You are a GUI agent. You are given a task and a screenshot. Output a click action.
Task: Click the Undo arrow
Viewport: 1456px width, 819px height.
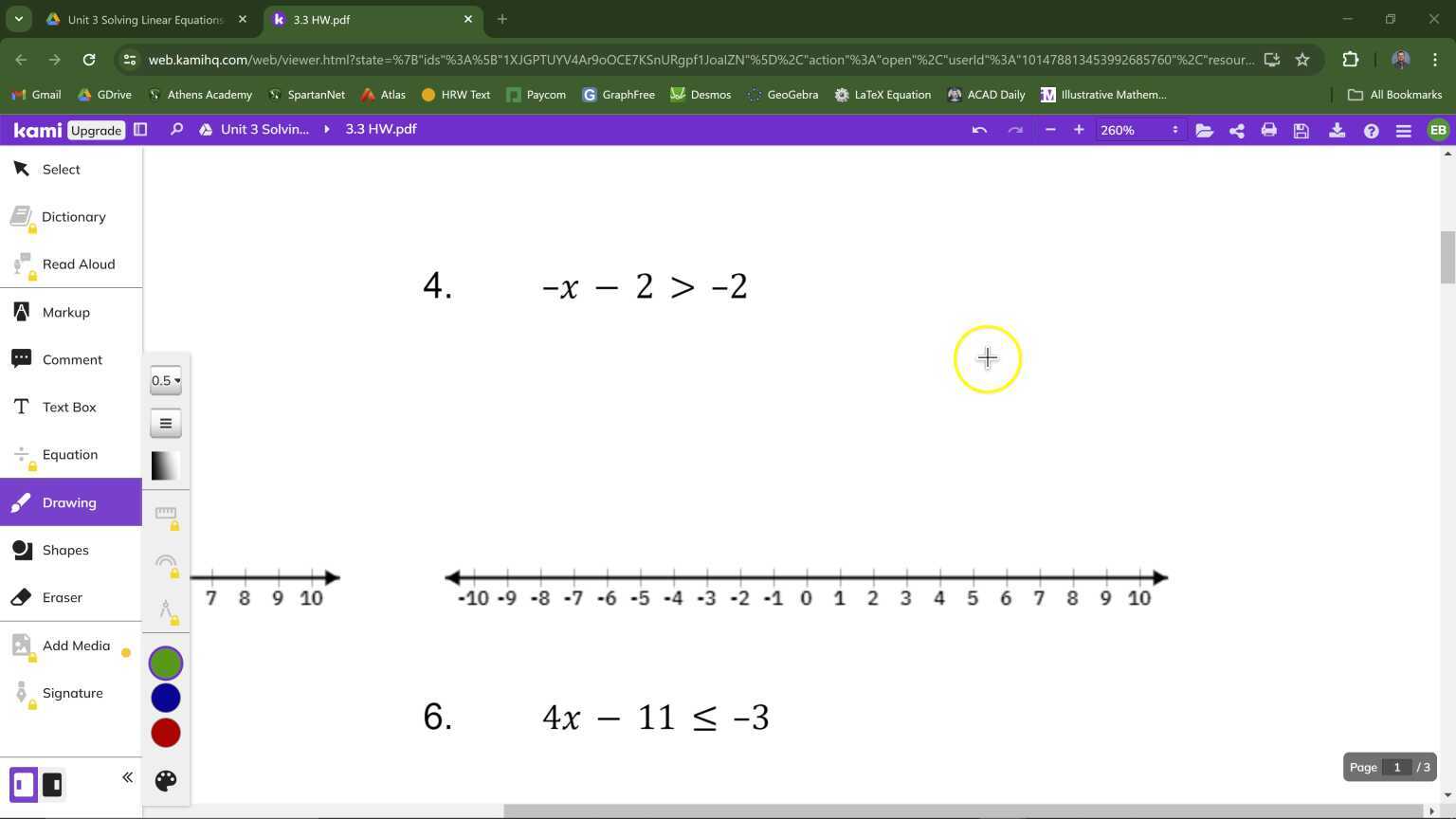(x=978, y=130)
